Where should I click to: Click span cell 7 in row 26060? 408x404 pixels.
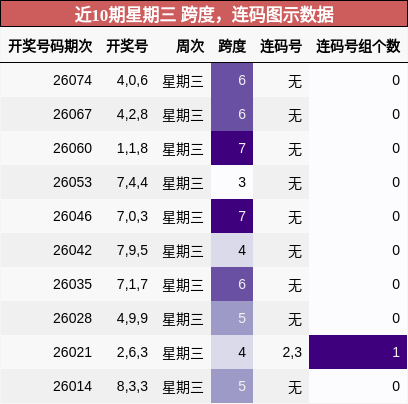coord(232,148)
